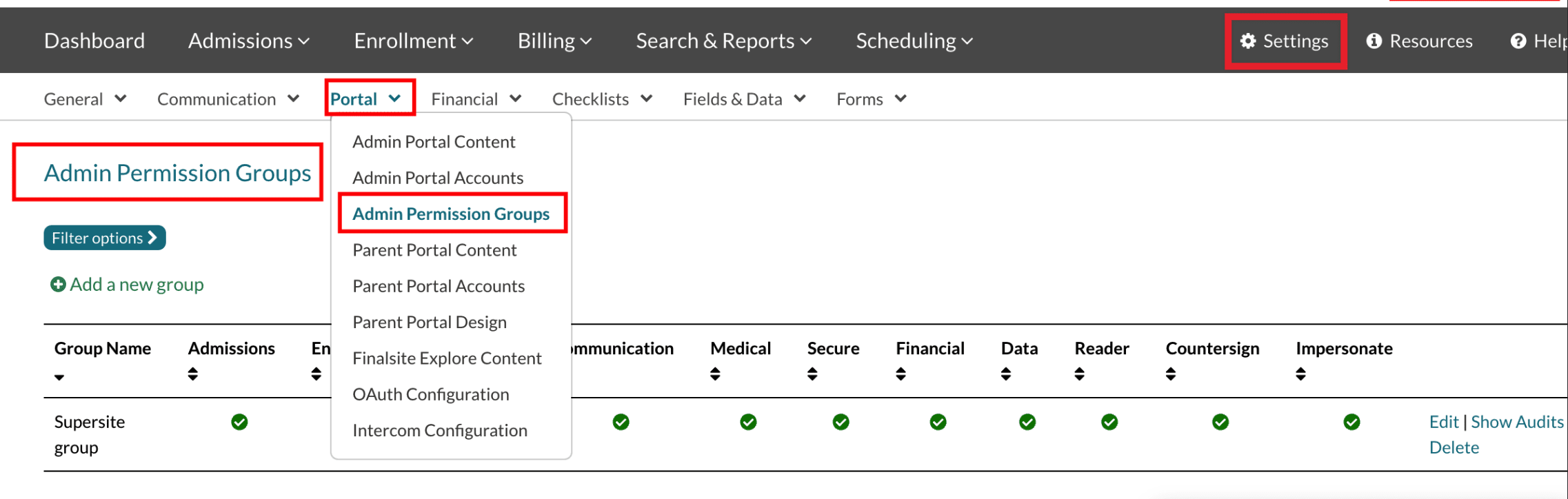Expand the Billing dropdown menu
Image resolution: width=1568 pixels, height=499 pixels.
tap(554, 41)
